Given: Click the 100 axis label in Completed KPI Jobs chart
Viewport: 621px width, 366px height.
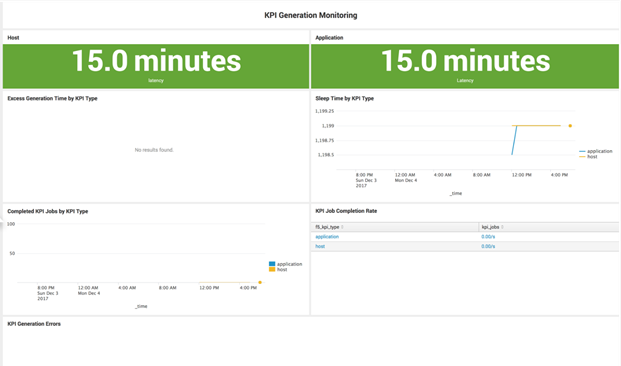Looking at the screenshot, I should [11, 224].
